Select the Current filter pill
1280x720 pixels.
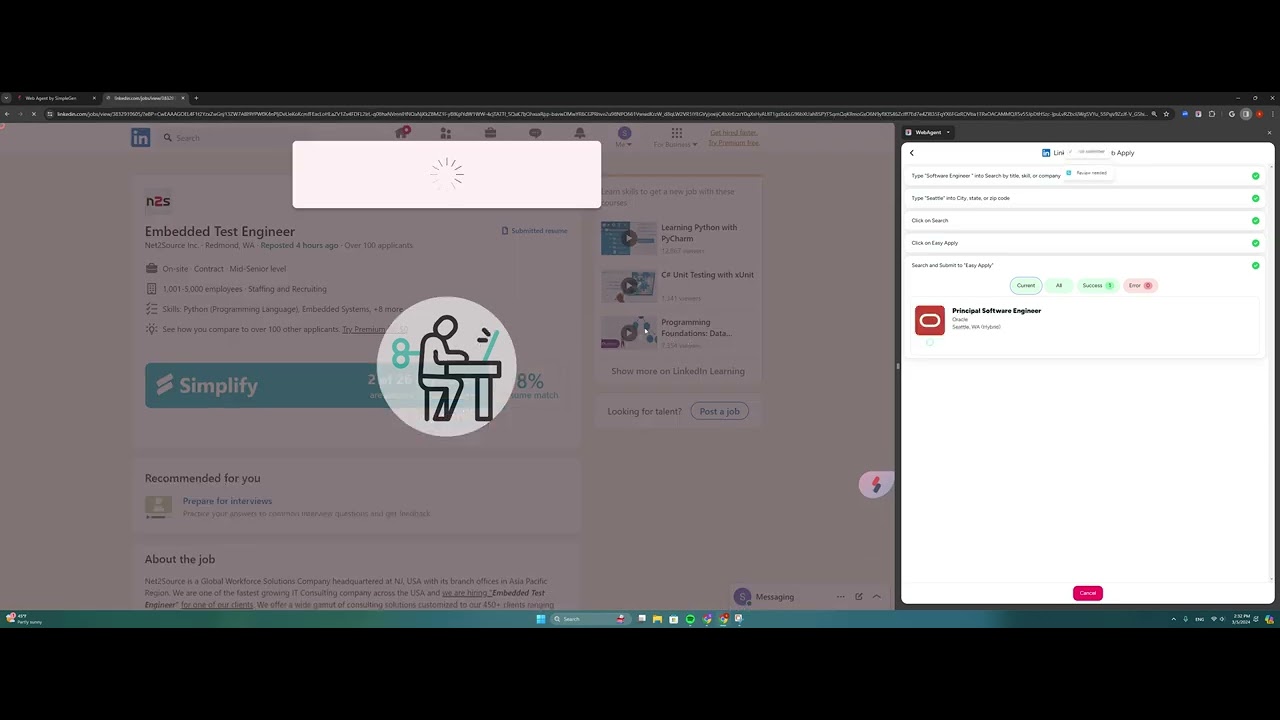point(1026,286)
